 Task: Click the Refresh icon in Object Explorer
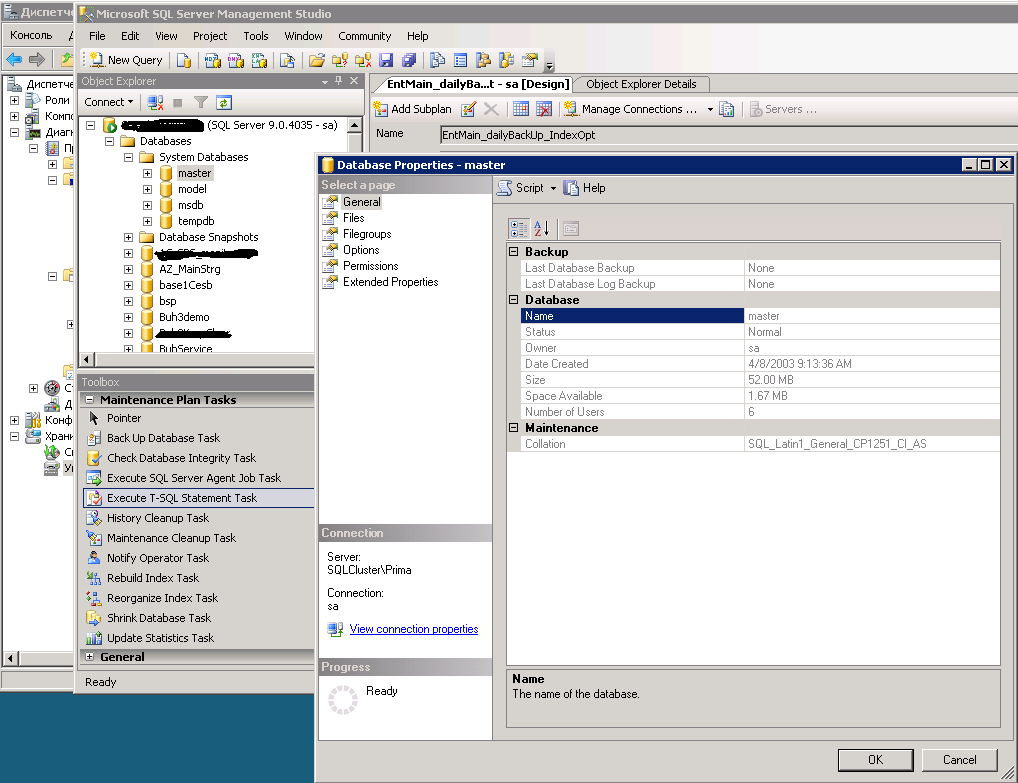[x=224, y=102]
